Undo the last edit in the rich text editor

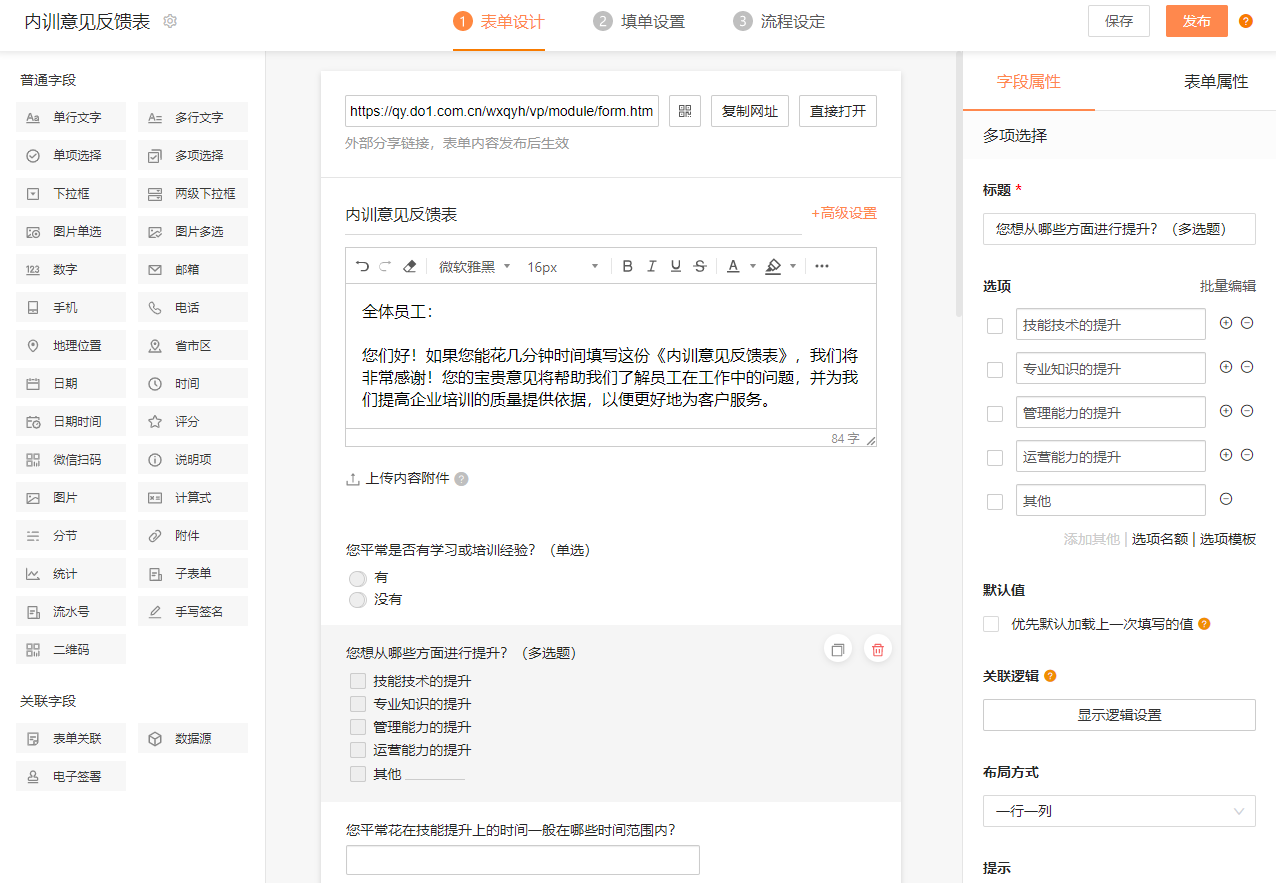click(362, 266)
